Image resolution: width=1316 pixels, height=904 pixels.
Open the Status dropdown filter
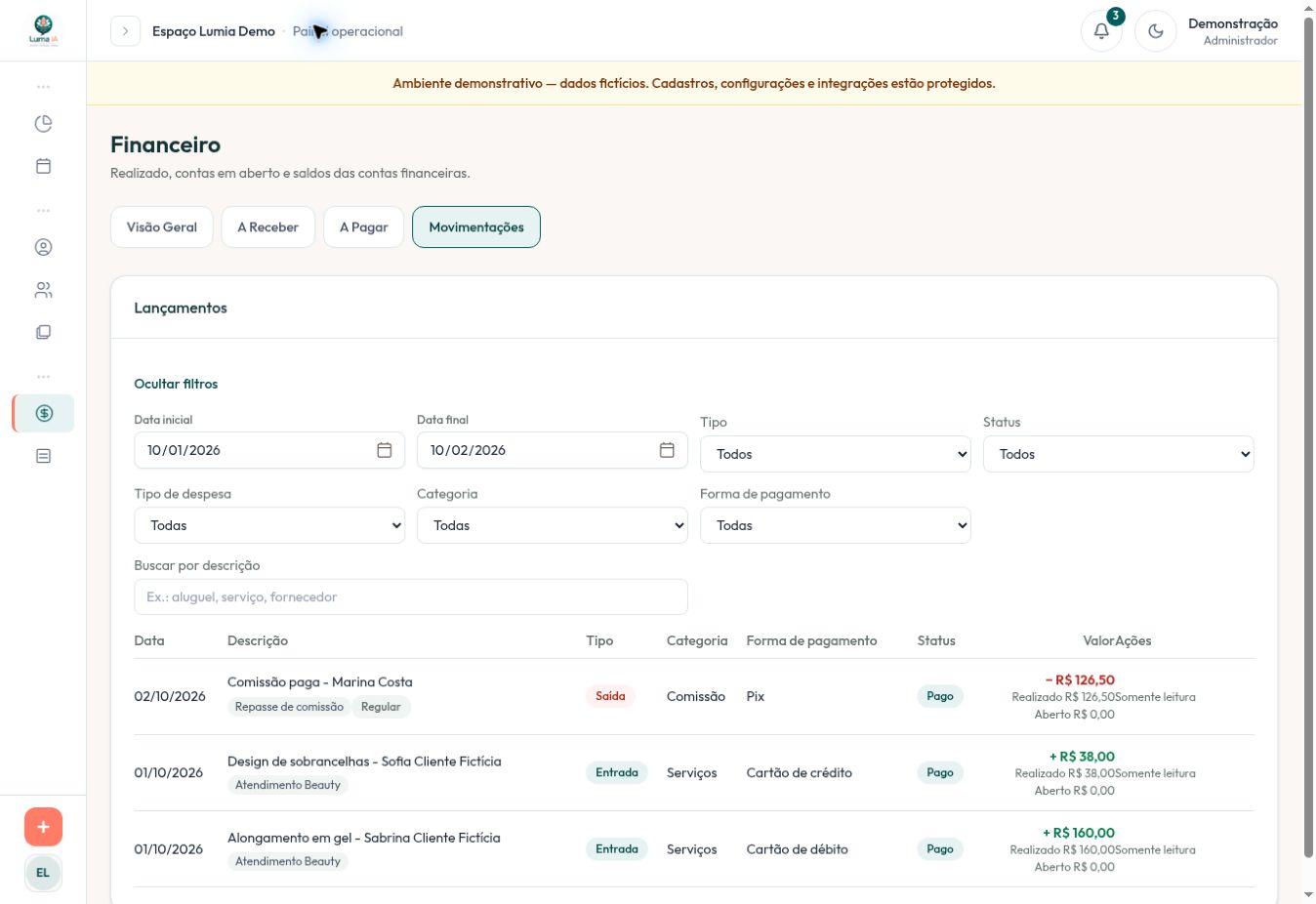[1119, 454]
